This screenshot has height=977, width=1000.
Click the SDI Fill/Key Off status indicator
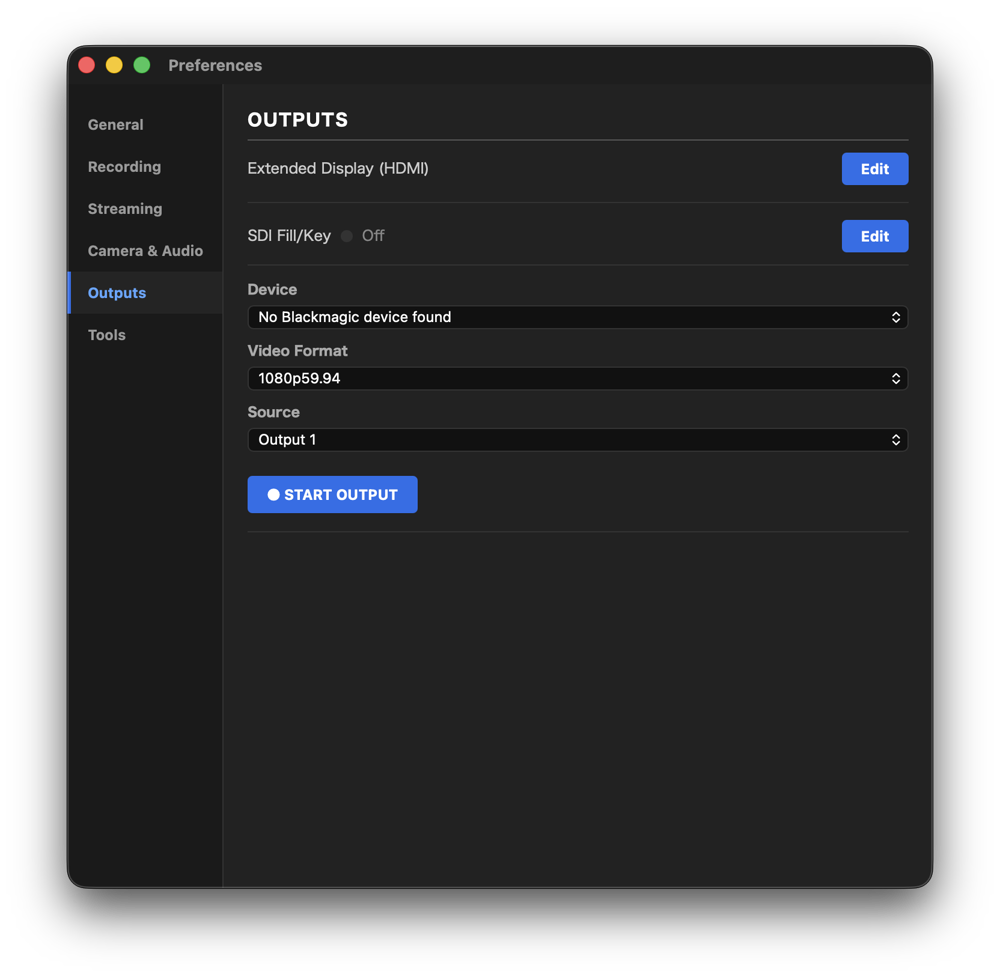tap(347, 236)
